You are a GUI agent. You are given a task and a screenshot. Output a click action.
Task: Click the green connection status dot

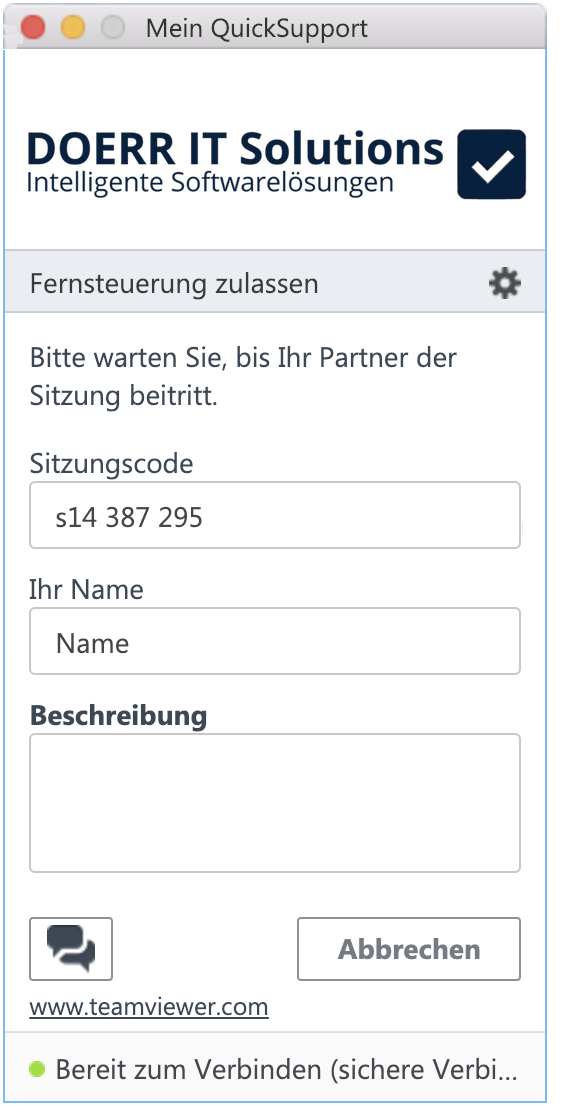(x=37, y=1069)
